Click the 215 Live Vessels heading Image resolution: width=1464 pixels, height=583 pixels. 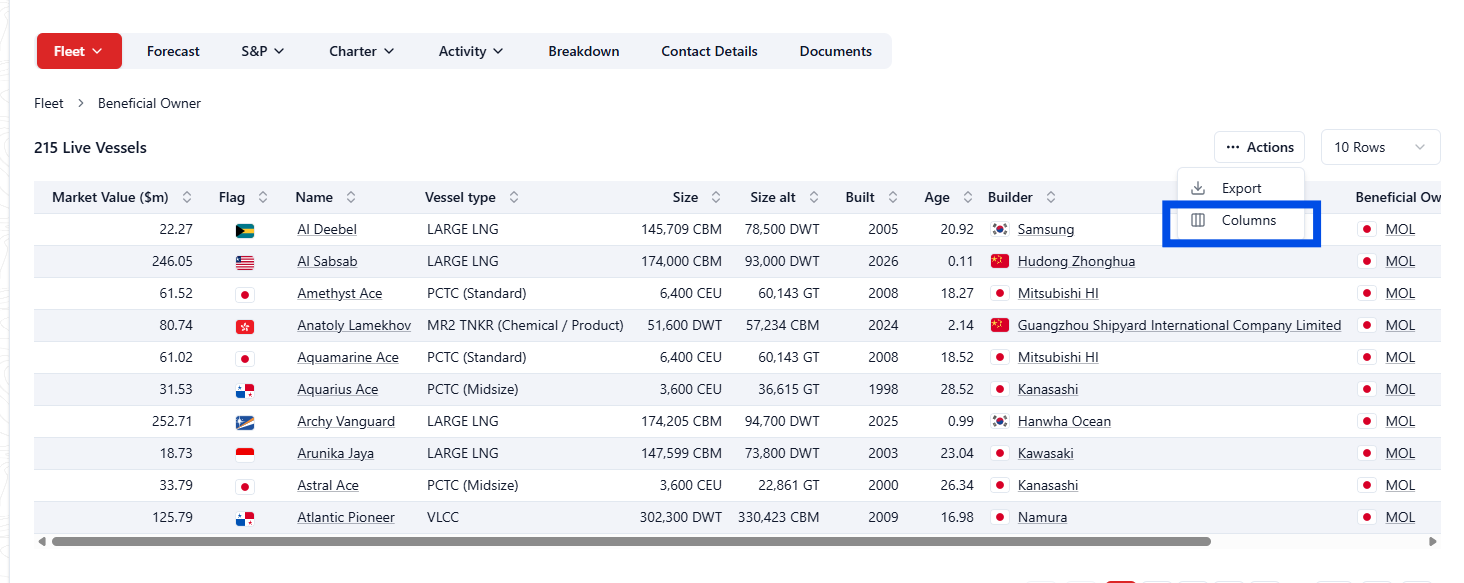(90, 147)
